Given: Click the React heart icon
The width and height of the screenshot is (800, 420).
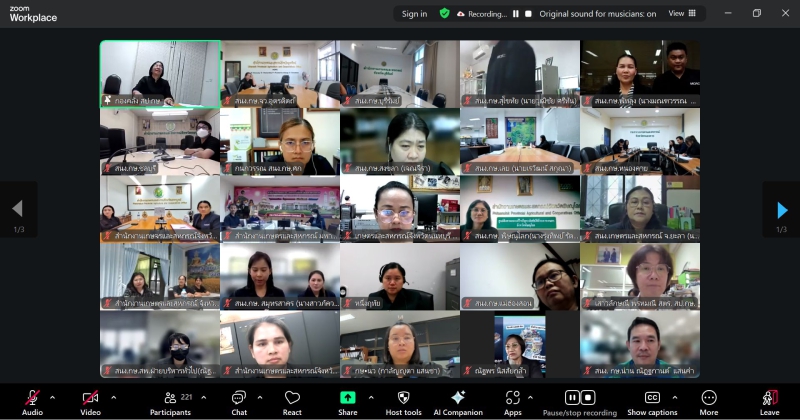Looking at the screenshot, I should coord(292,397).
